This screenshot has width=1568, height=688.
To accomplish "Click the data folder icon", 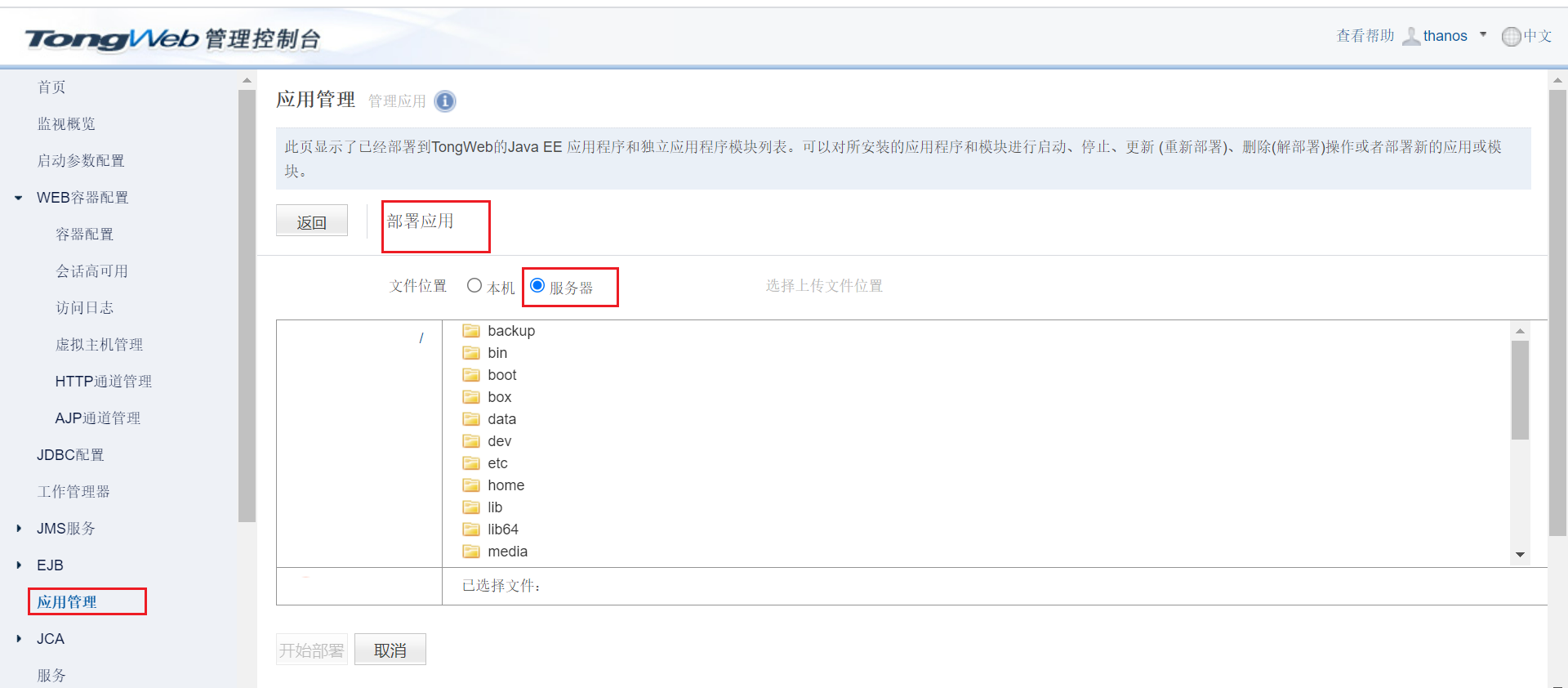I will tap(471, 419).
